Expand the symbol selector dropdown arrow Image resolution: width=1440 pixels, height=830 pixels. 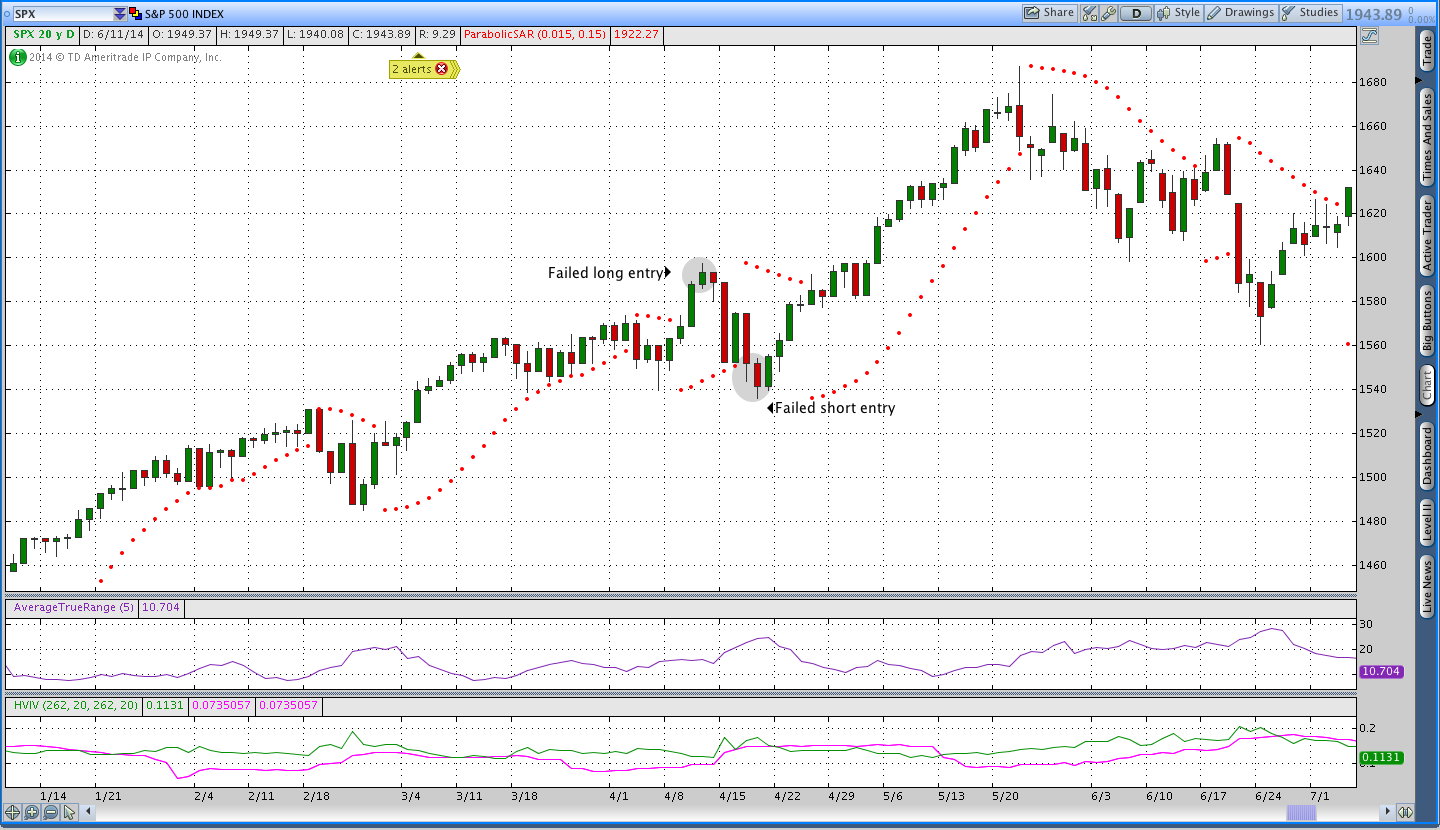[x=120, y=14]
